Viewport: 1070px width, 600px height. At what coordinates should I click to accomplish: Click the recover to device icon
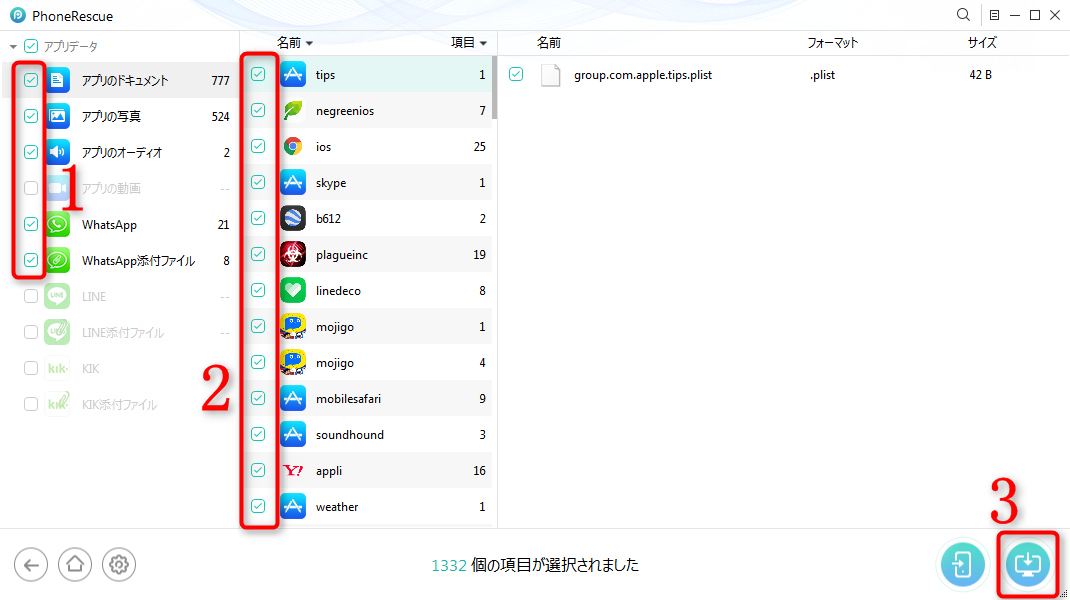(962, 565)
